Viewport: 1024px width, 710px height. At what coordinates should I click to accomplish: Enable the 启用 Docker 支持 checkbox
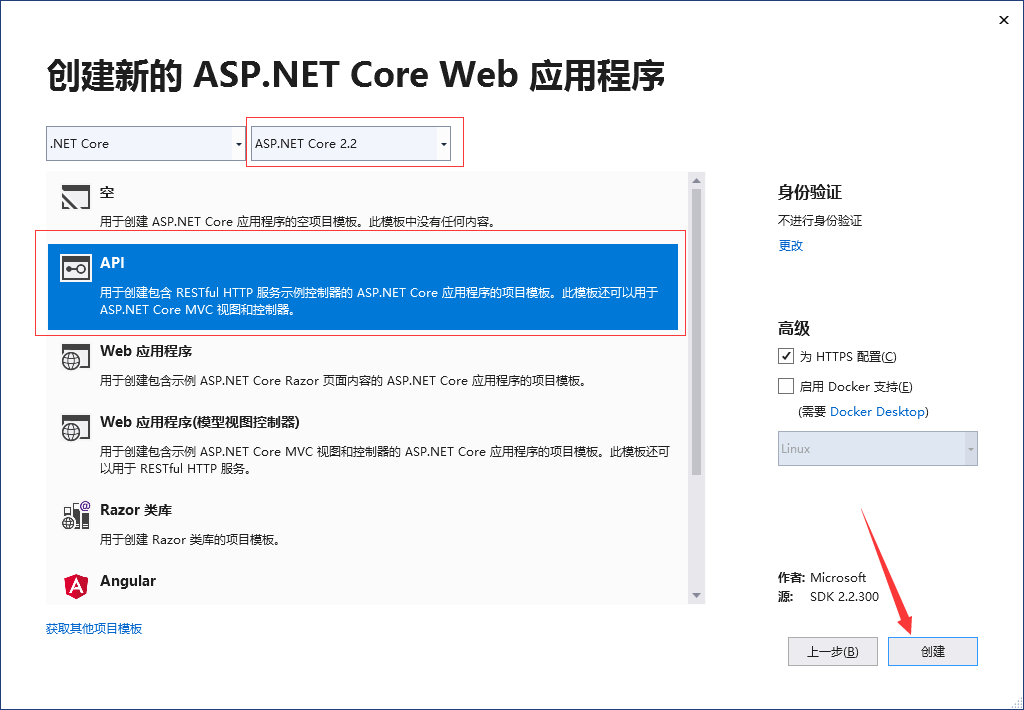click(786, 386)
